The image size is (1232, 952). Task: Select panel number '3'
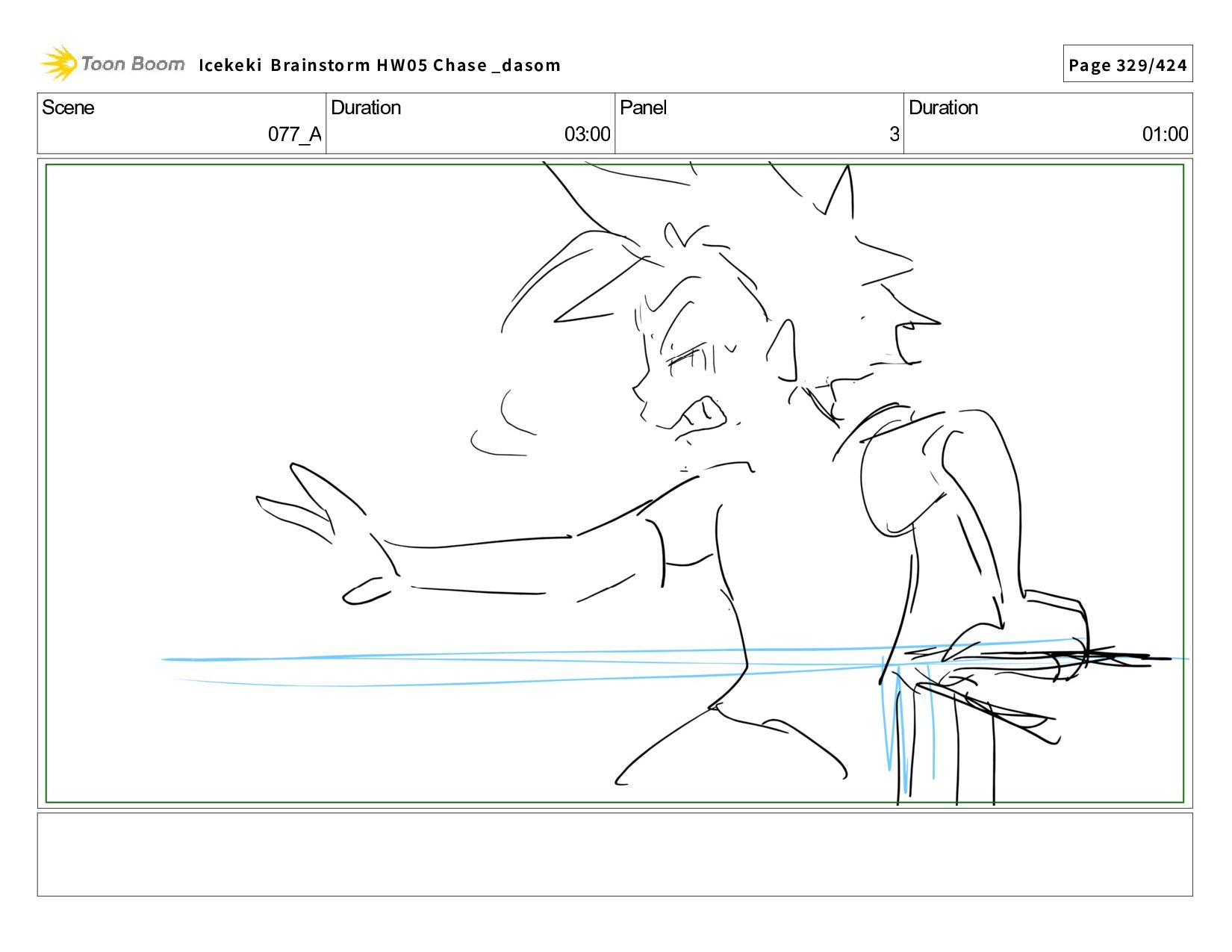click(894, 134)
